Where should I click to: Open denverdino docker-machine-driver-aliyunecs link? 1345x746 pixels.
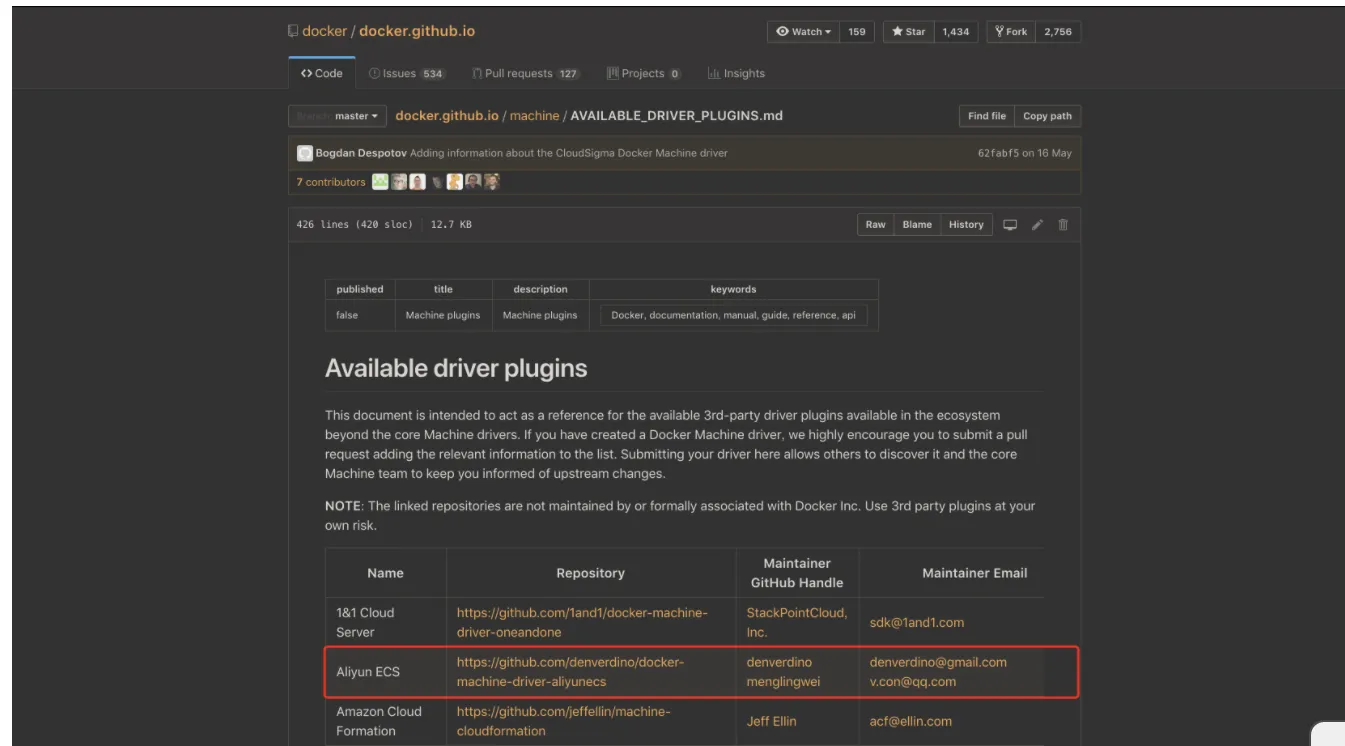(x=570, y=672)
